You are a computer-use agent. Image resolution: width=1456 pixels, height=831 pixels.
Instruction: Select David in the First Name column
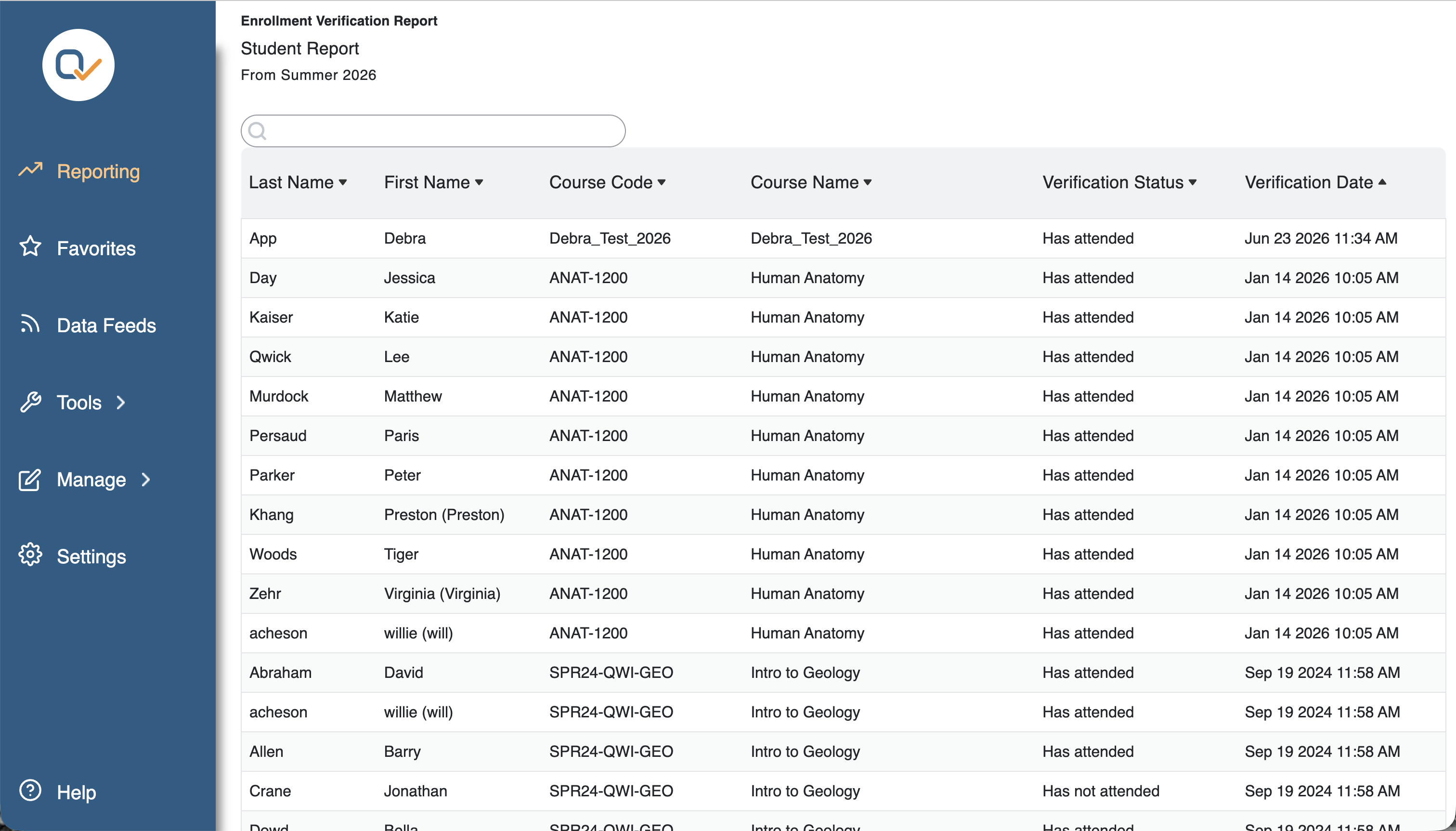(x=403, y=672)
